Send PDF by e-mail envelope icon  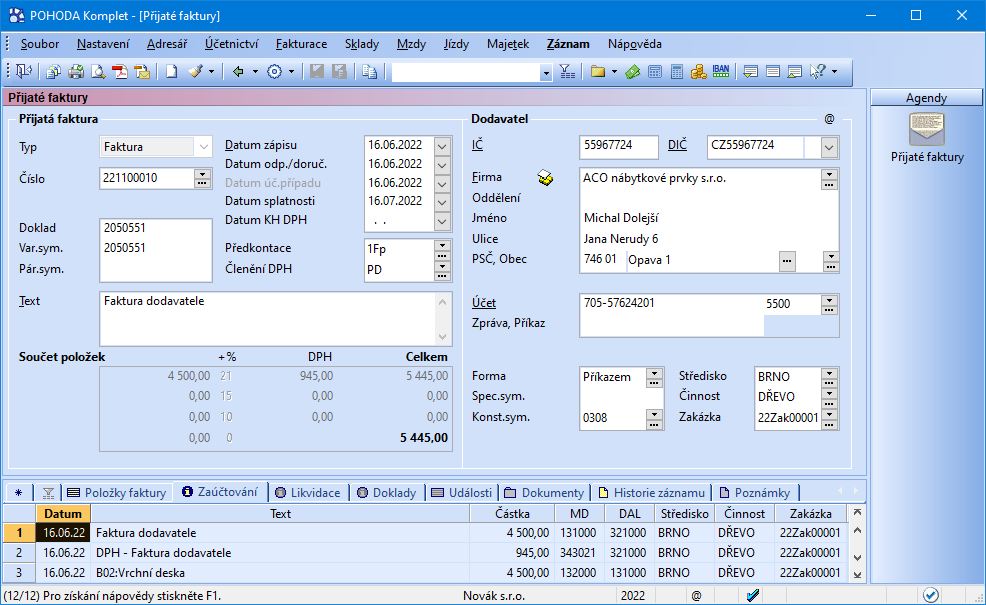coord(143,72)
